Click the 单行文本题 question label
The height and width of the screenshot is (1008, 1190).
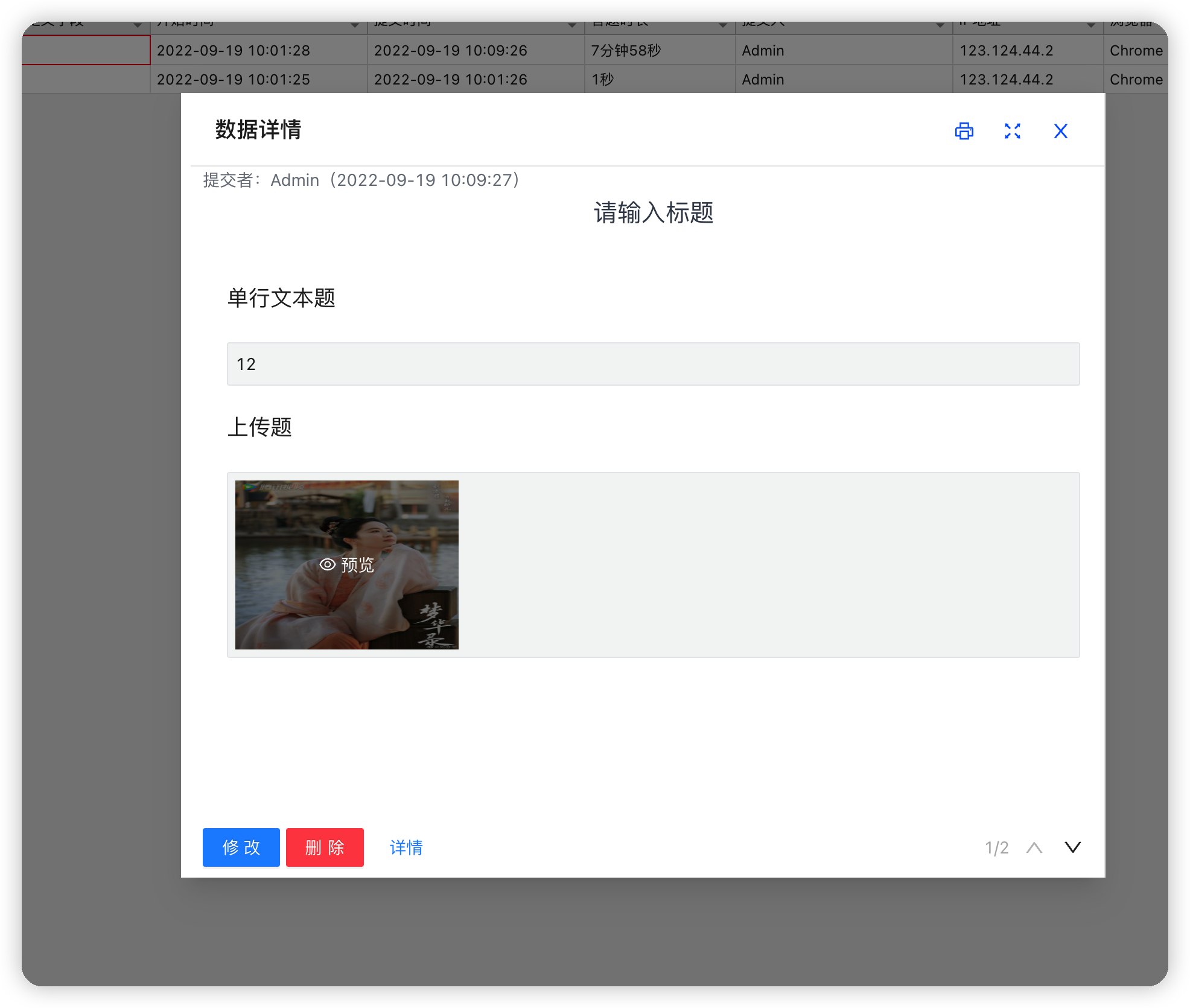point(281,298)
